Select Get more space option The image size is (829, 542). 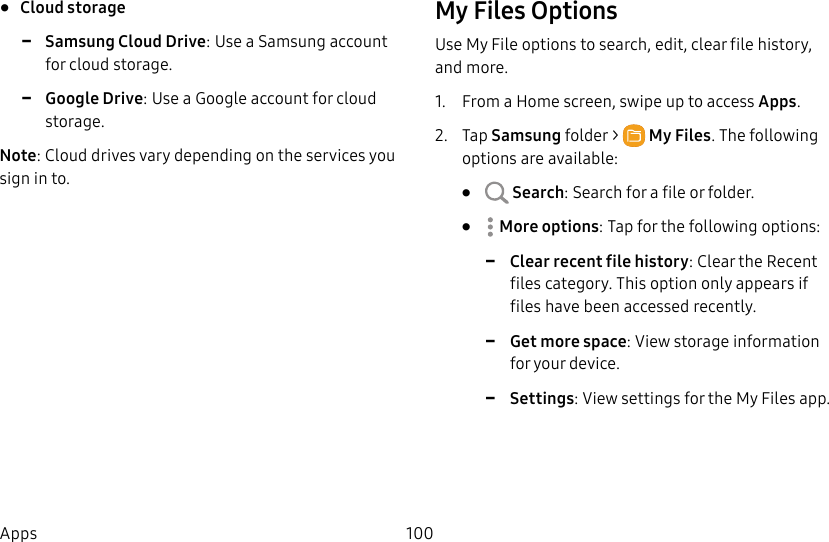[x=568, y=342]
